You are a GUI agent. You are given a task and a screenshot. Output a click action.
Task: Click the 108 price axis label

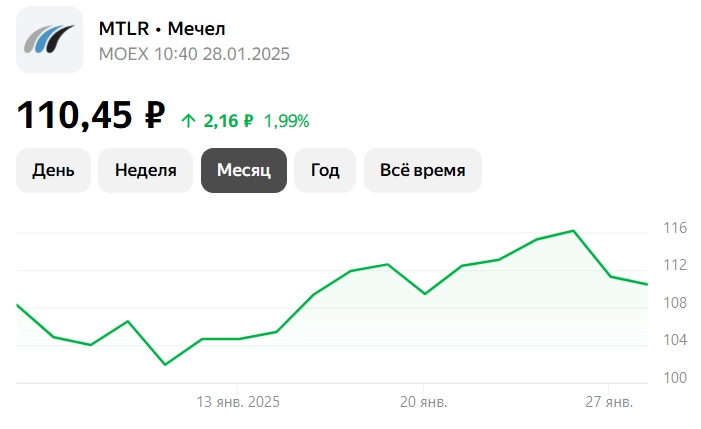click(x=676, y=303)
